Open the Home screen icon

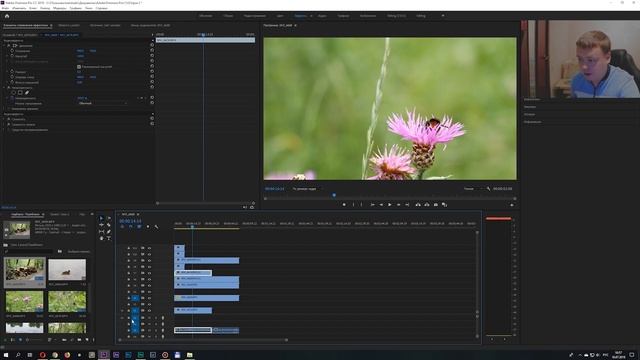(x=7, y=16)
